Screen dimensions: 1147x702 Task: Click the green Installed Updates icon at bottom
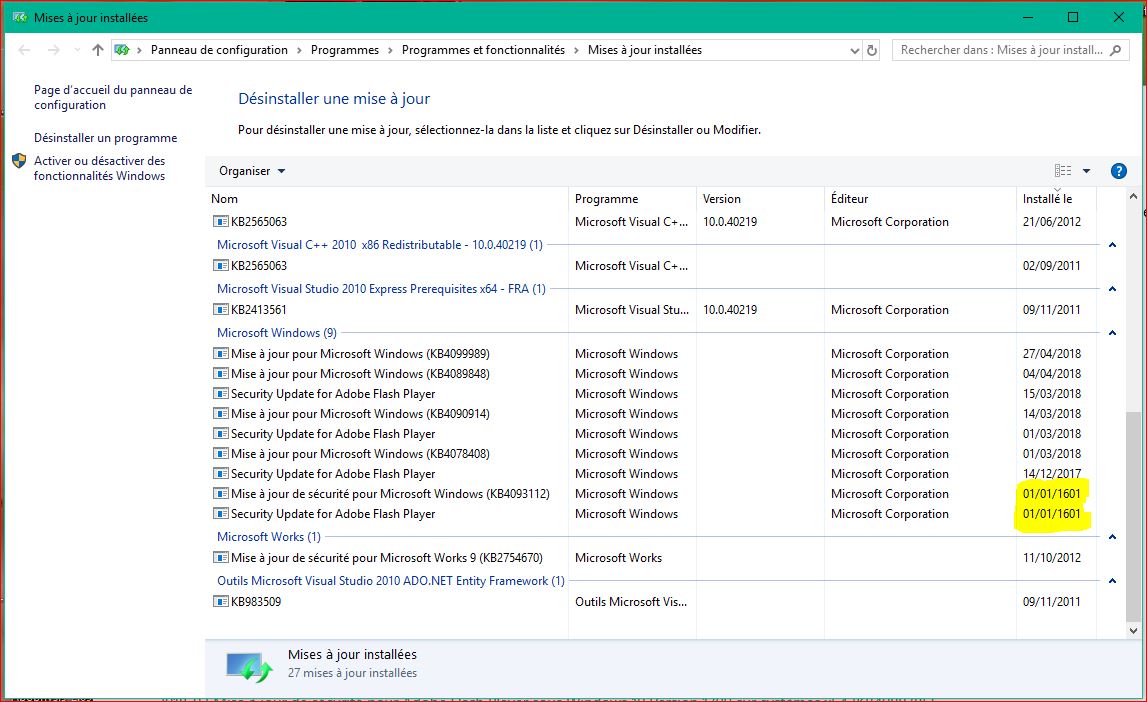tap(249, 664)
